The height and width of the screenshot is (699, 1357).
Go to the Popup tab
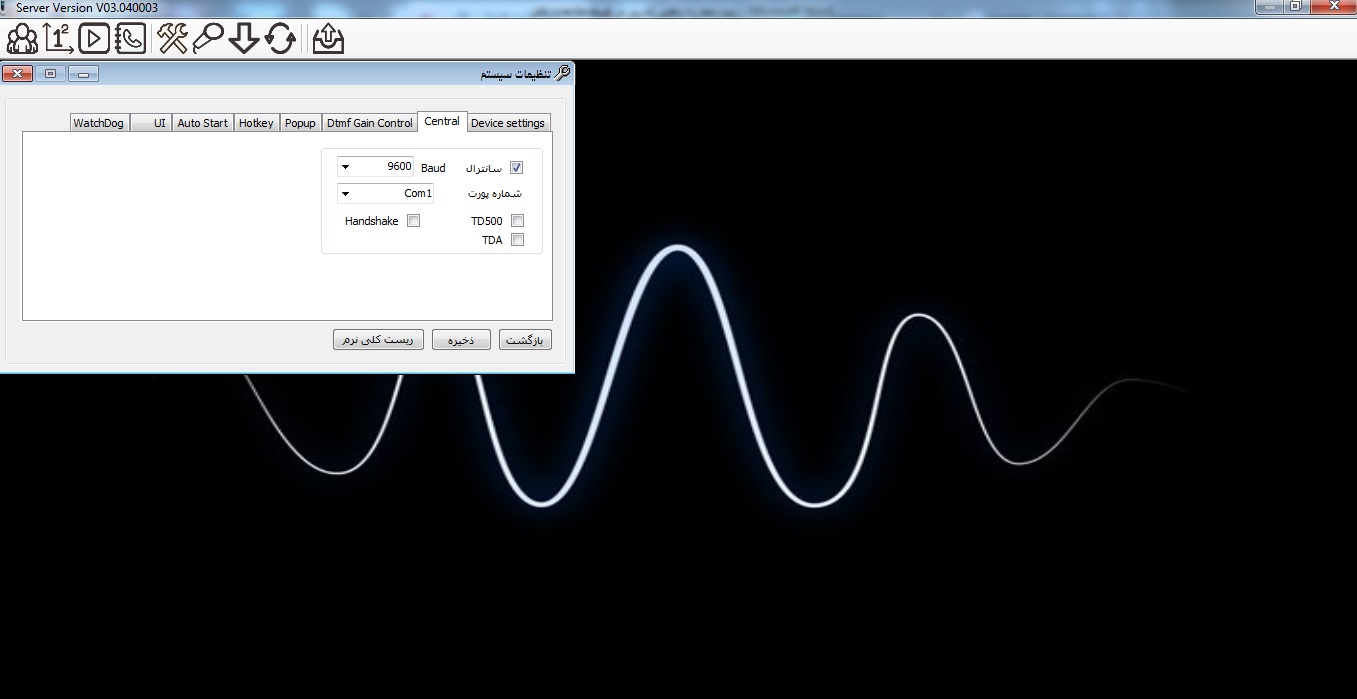pos(300,123)
